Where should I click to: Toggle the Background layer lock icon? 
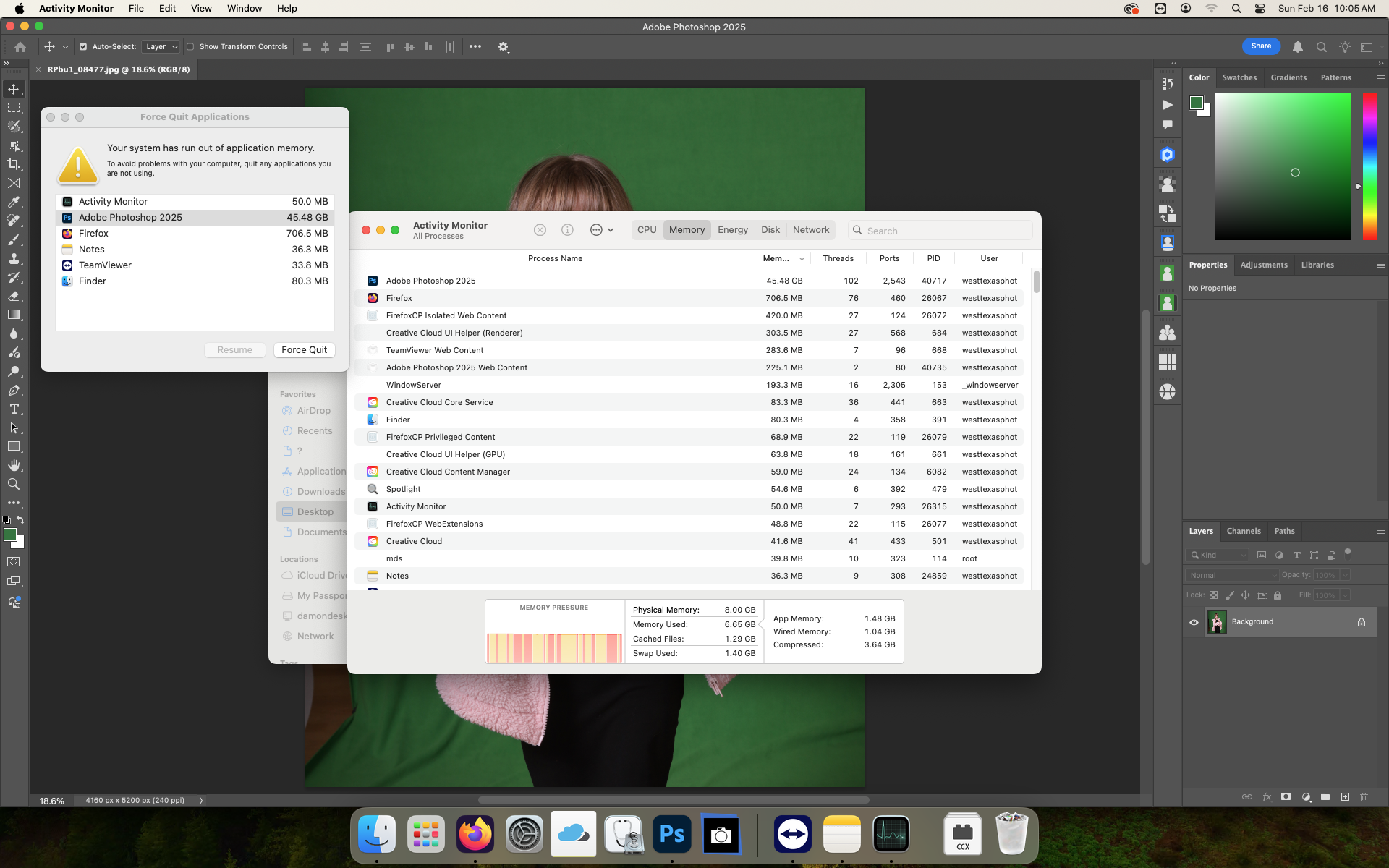coord(1361,622)
